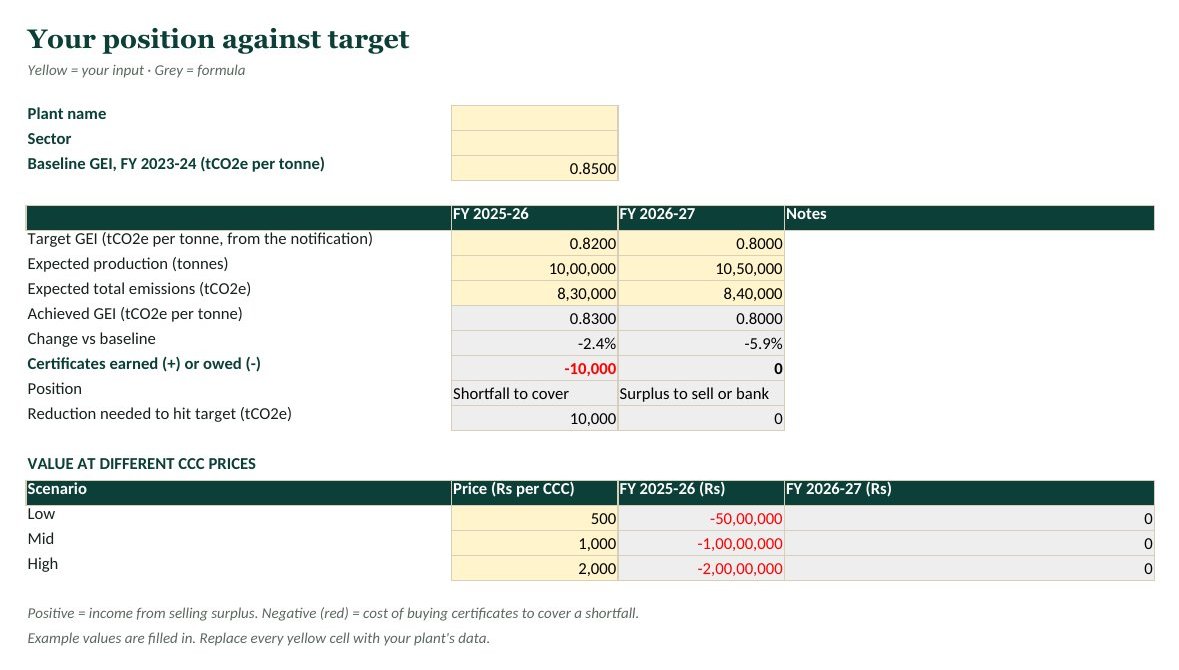Viewport: 1179px width, 670px height.
Task: Select the Mid scenario price 1,000
Action: tap(535, 543)
